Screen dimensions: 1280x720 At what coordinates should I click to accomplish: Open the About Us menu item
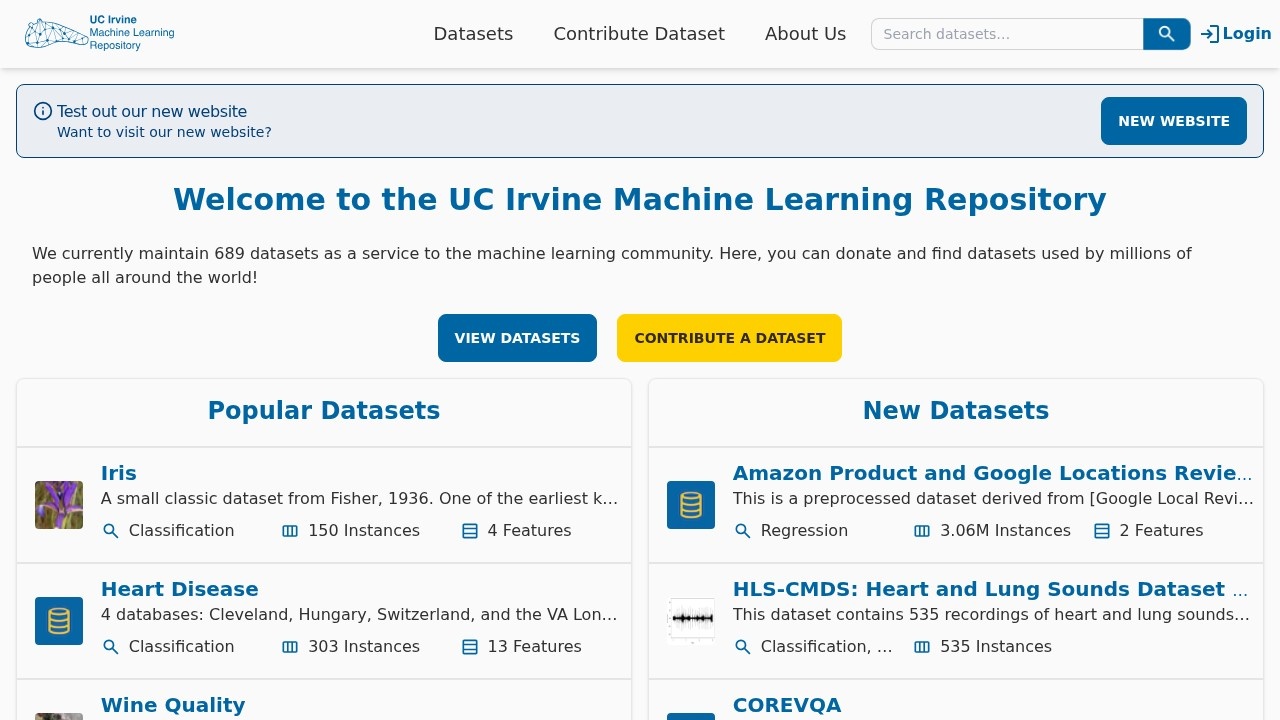click(x=805, y=34)
